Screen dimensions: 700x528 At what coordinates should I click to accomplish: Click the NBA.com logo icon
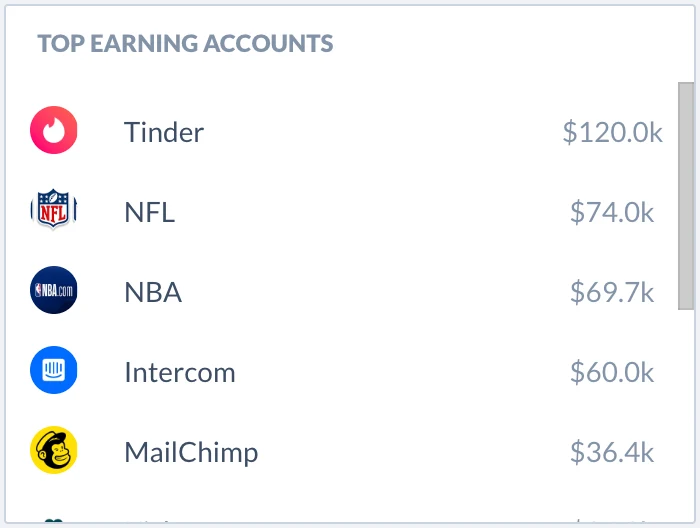click(54, 290)
